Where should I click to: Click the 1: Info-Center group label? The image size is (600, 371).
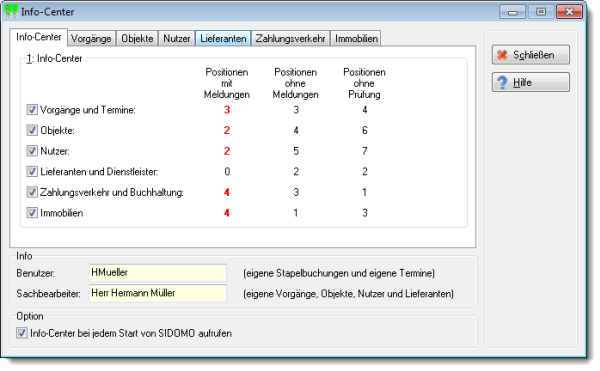(54, 59)
